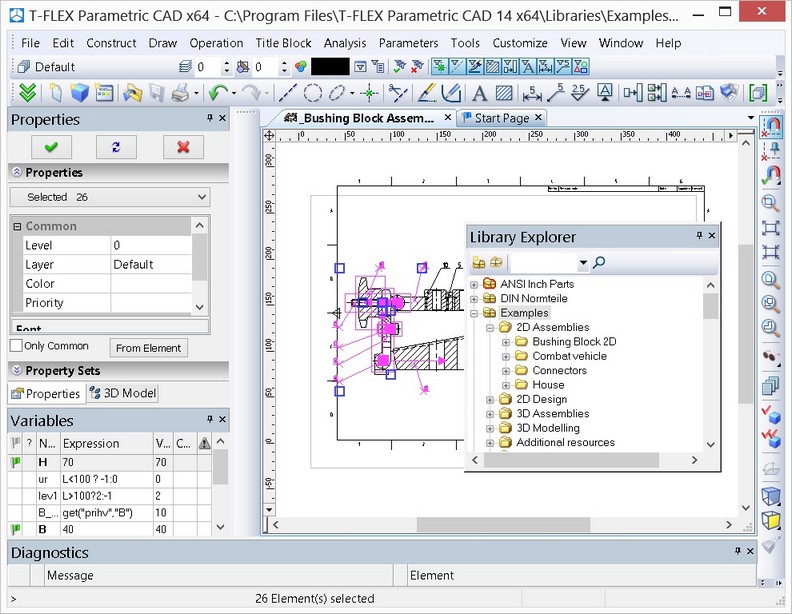Switch to the Start Page tab
The height and width of the screenshot is (614, 792).
(501, 118)
